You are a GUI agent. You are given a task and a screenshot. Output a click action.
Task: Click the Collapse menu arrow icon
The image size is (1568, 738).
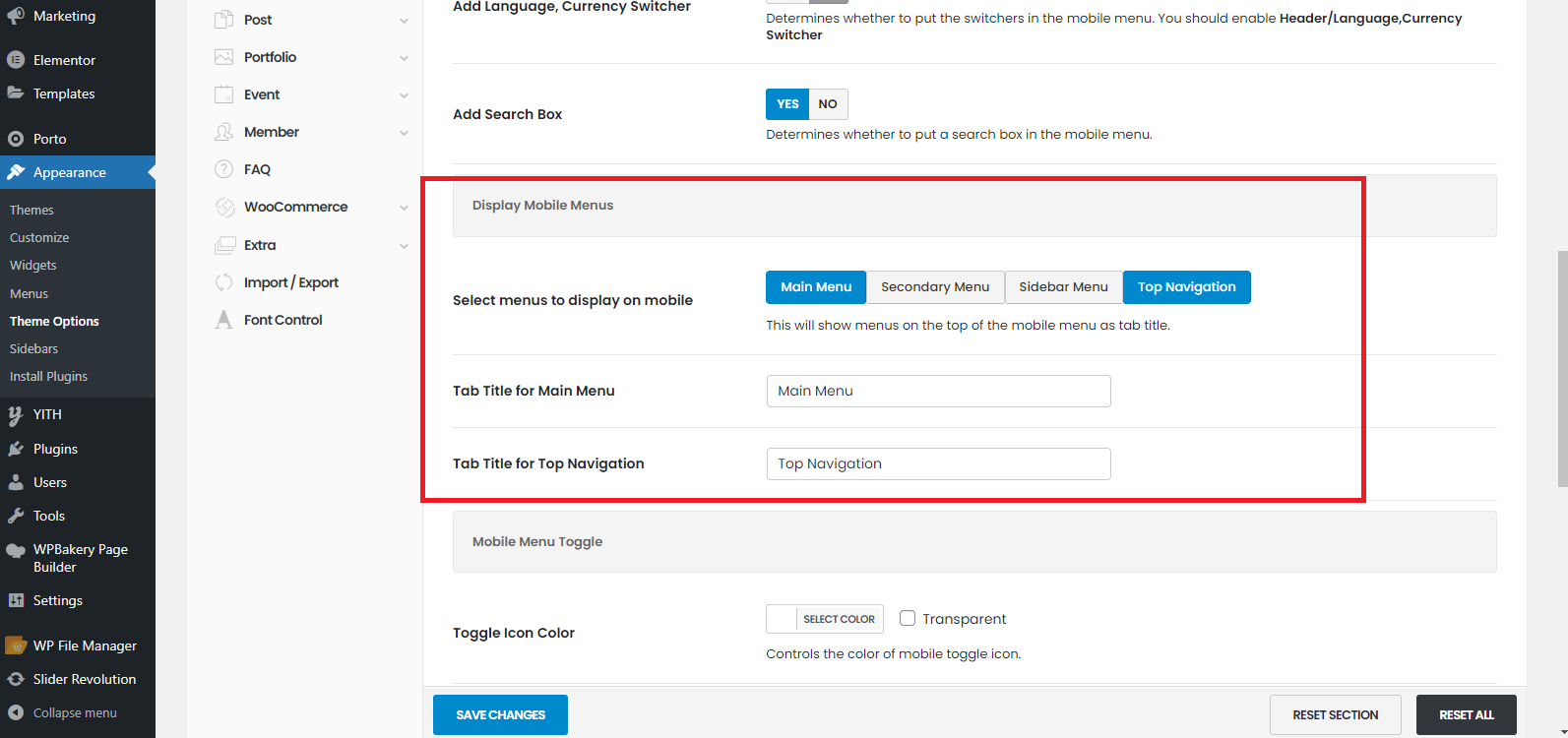(16, 712)
